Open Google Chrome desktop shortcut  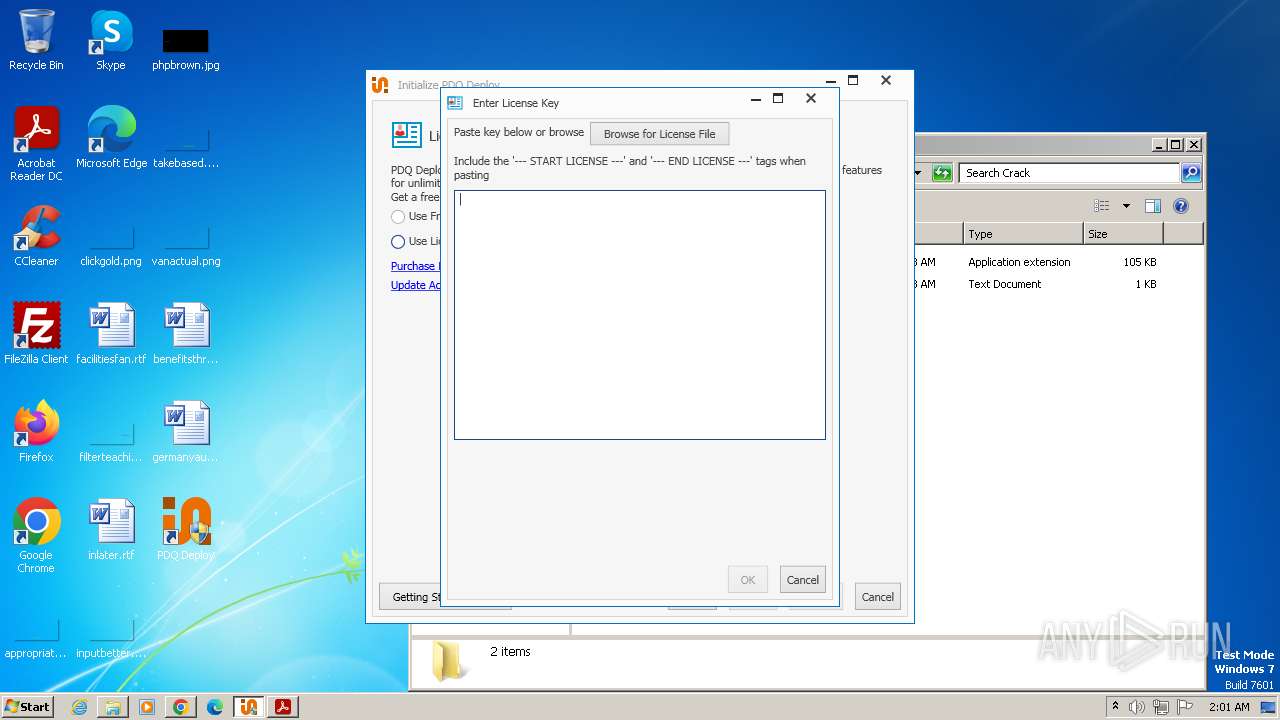click(36, 536)
